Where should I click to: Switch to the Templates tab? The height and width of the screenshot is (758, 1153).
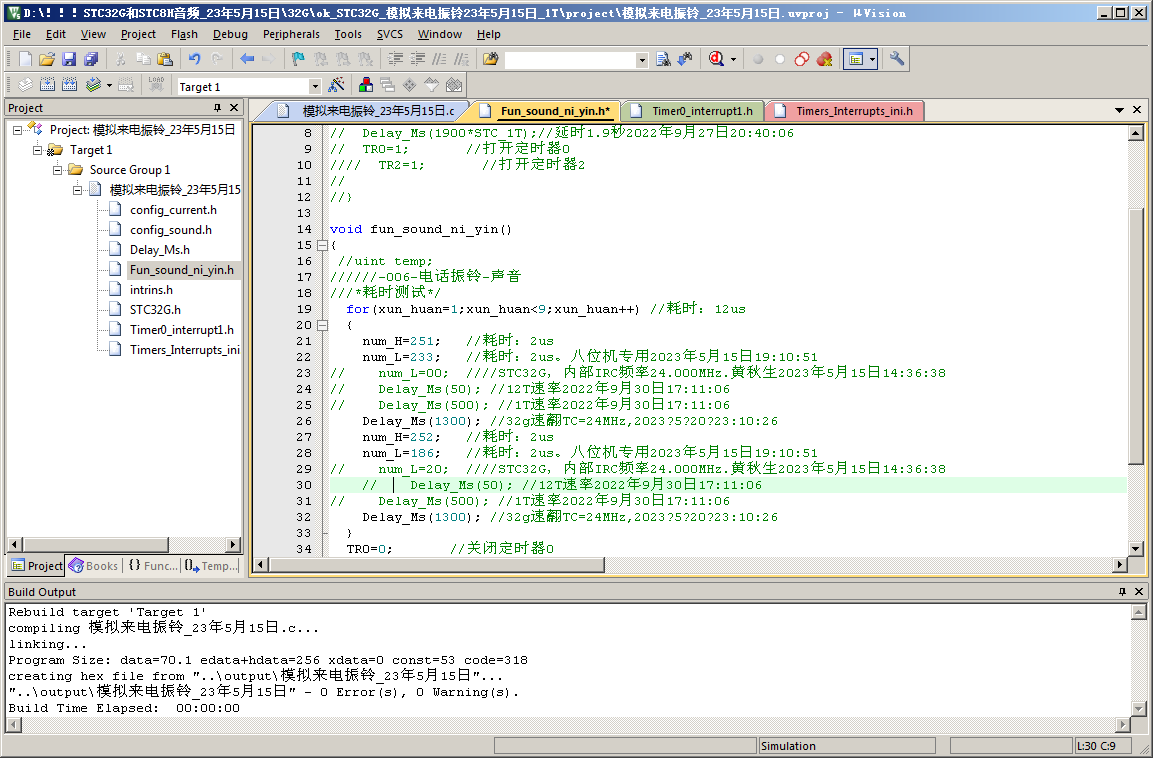212,565
